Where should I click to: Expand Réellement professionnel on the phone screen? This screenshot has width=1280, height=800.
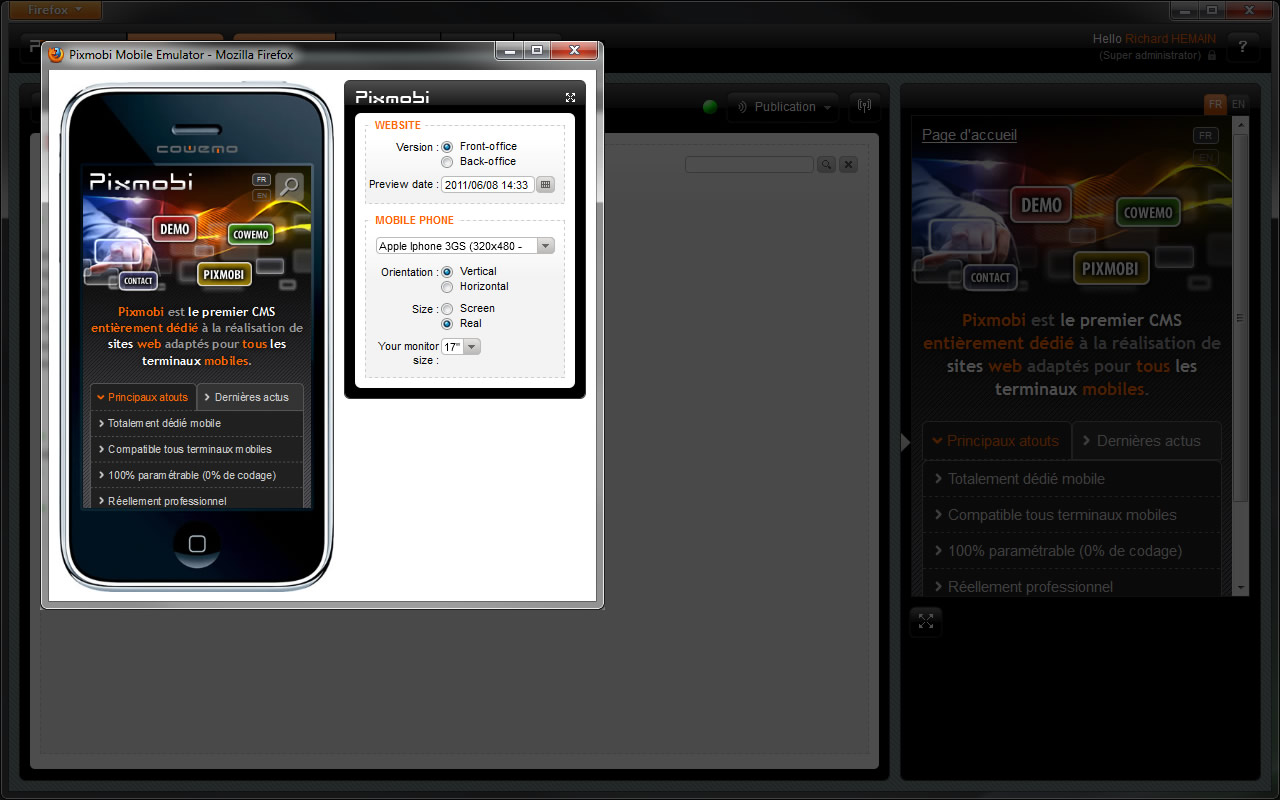196,500
